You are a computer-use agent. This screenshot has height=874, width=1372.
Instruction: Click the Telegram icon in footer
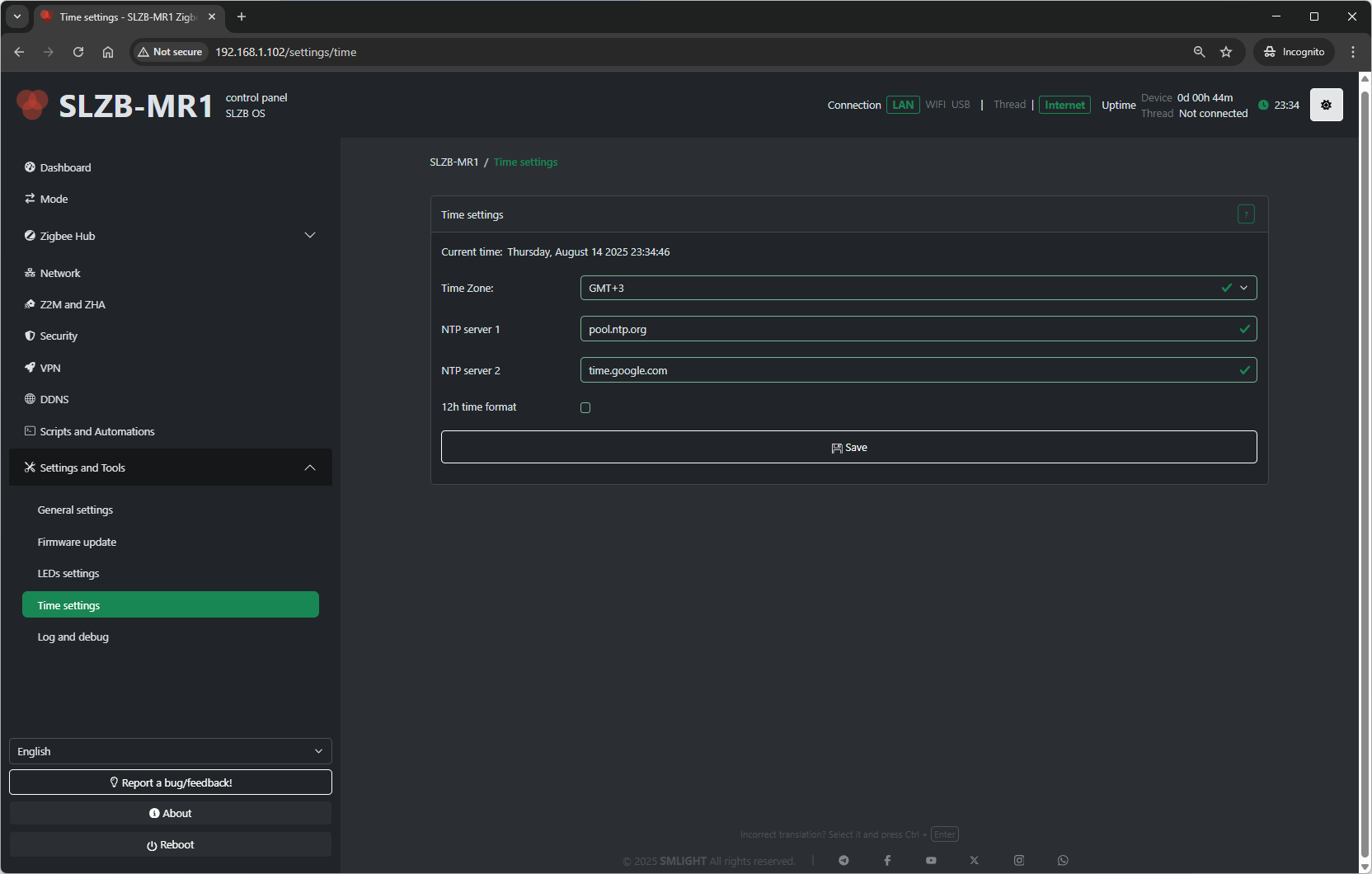pyautogui.click(x=843, y=860)
